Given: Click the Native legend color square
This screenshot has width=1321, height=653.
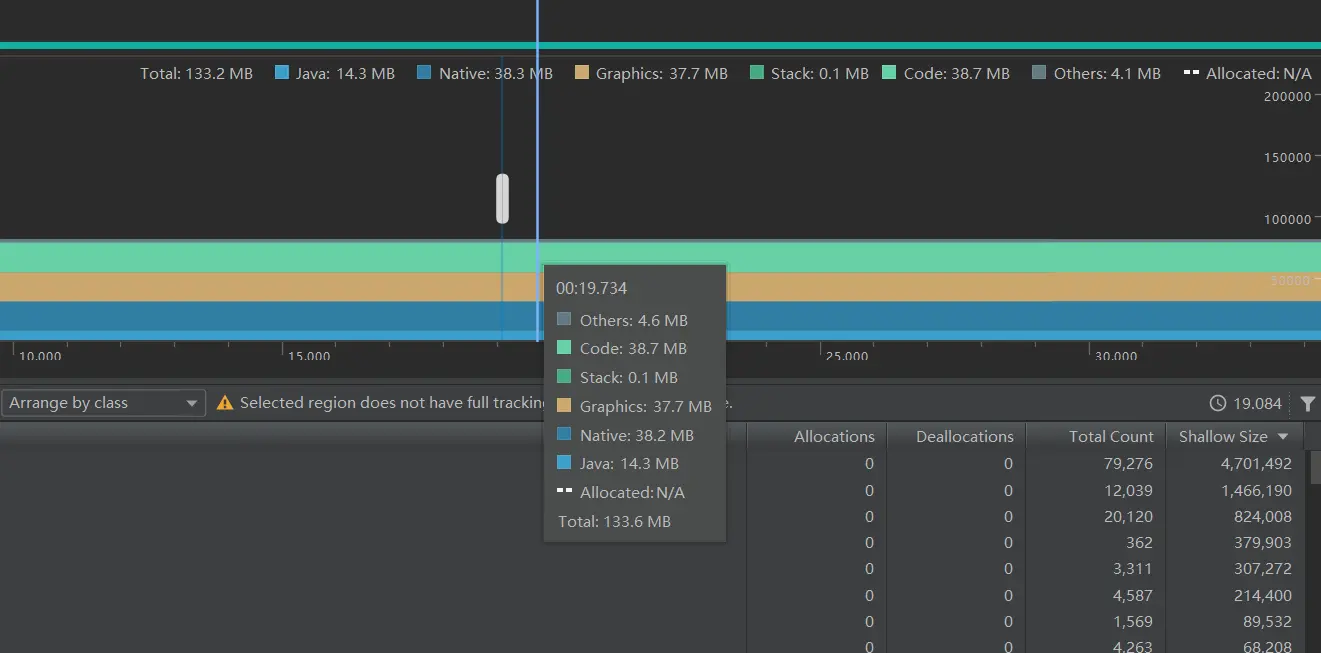Looking at the screenshot, I should (x=424, y=73).
